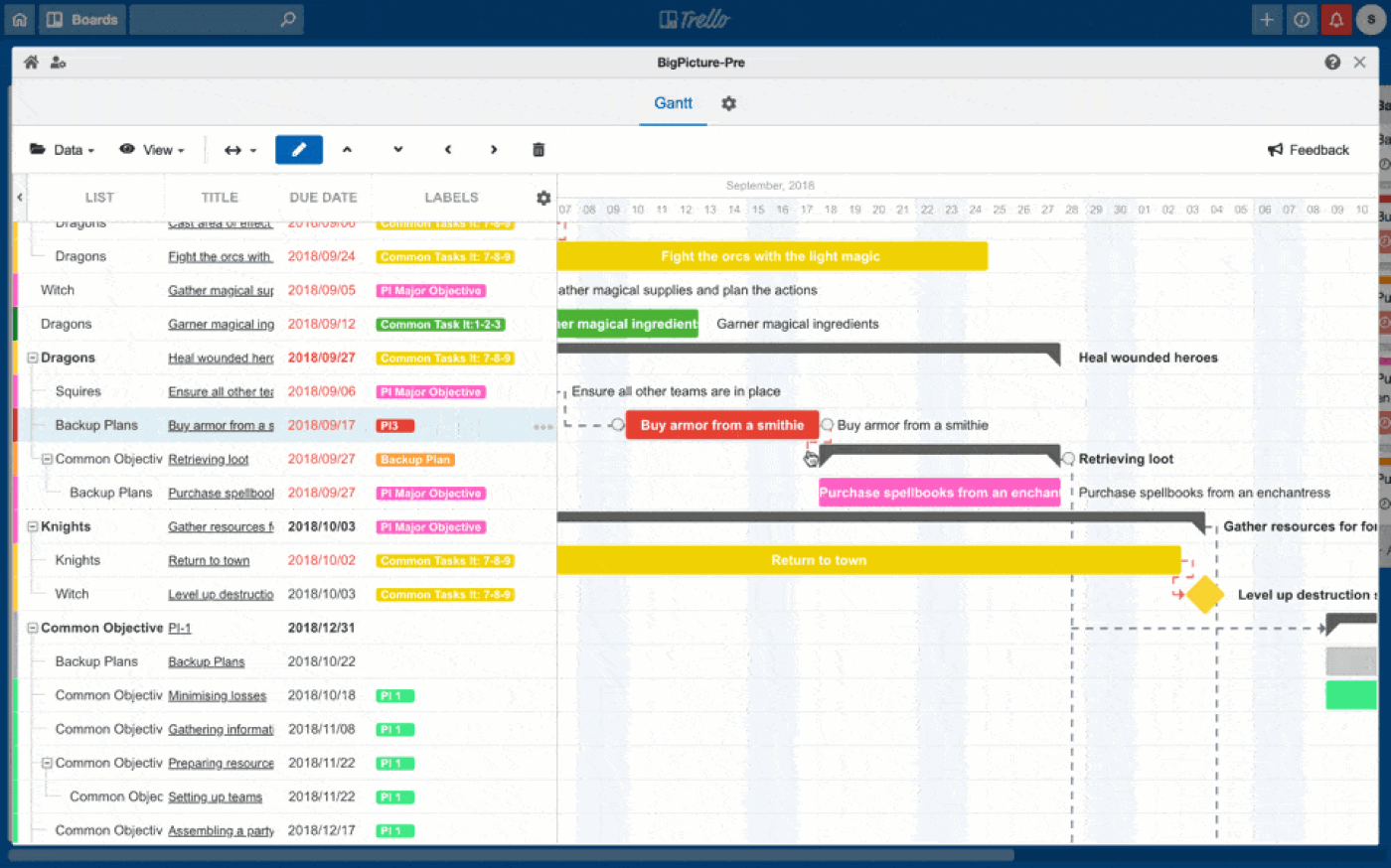Open the Boards menu
Image resolution: width=1391 pixels, height=868 pixels.
coord(82,19)
